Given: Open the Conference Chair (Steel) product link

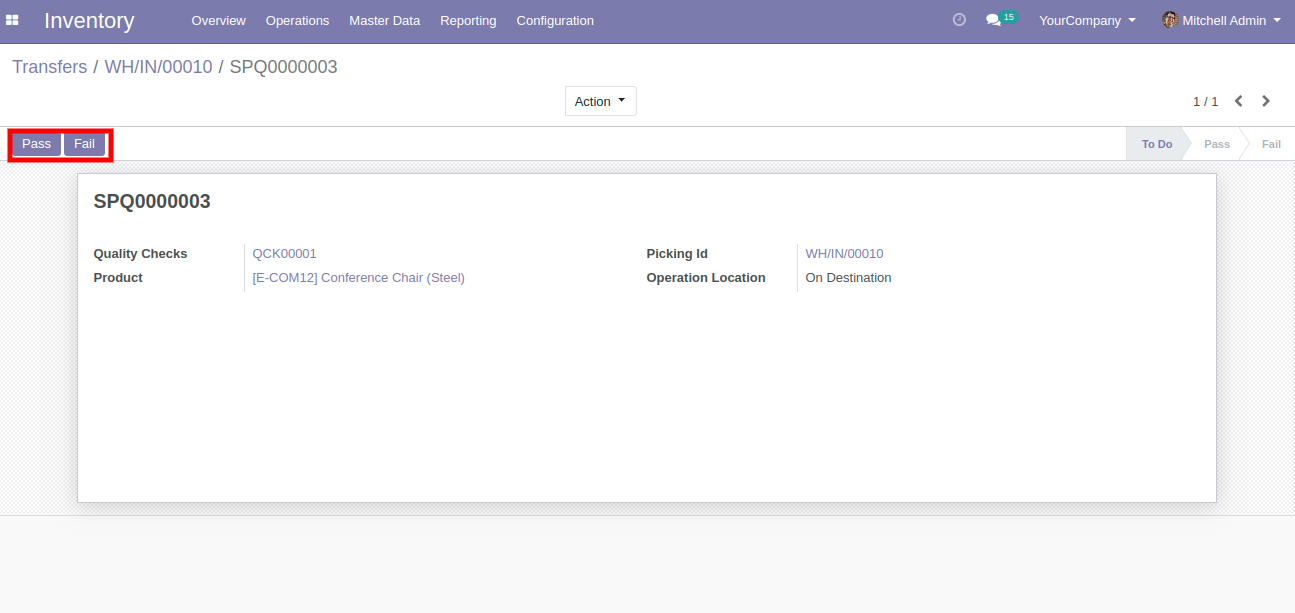Looking at the screenshot, I should tap(358, 278).
